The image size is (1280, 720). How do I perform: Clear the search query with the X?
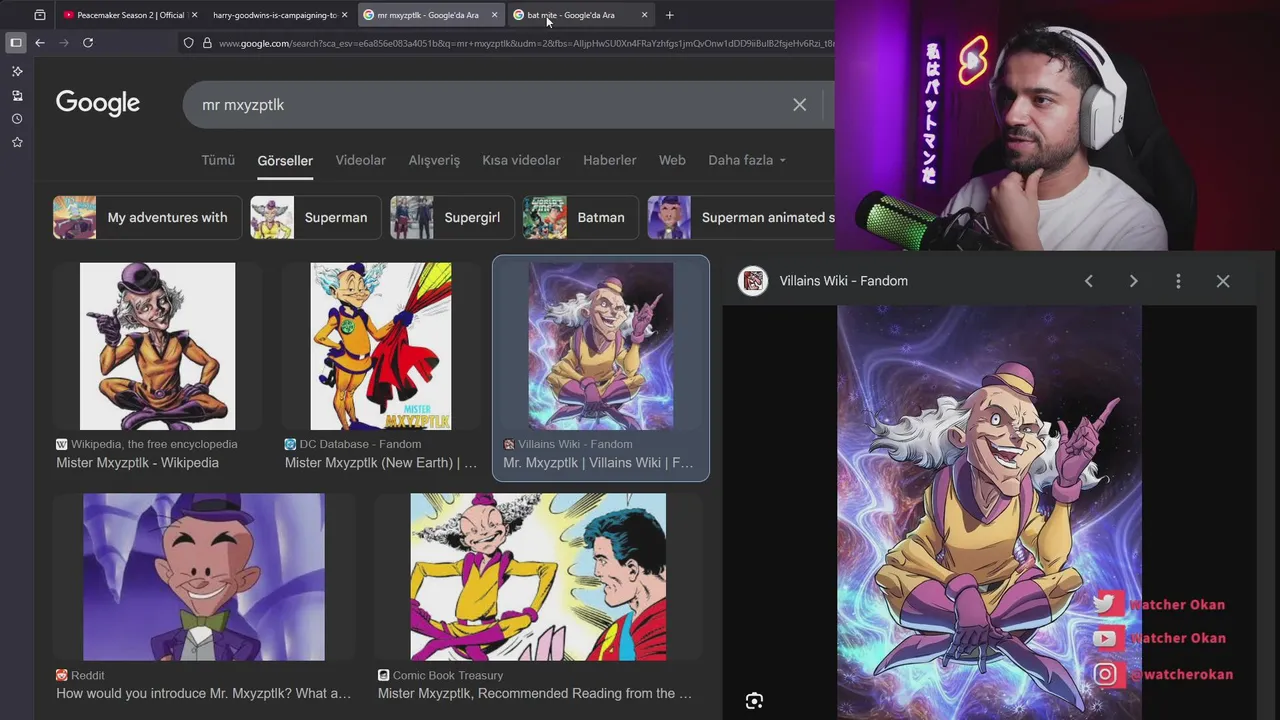pyautogui.click(x=799, y=105)
